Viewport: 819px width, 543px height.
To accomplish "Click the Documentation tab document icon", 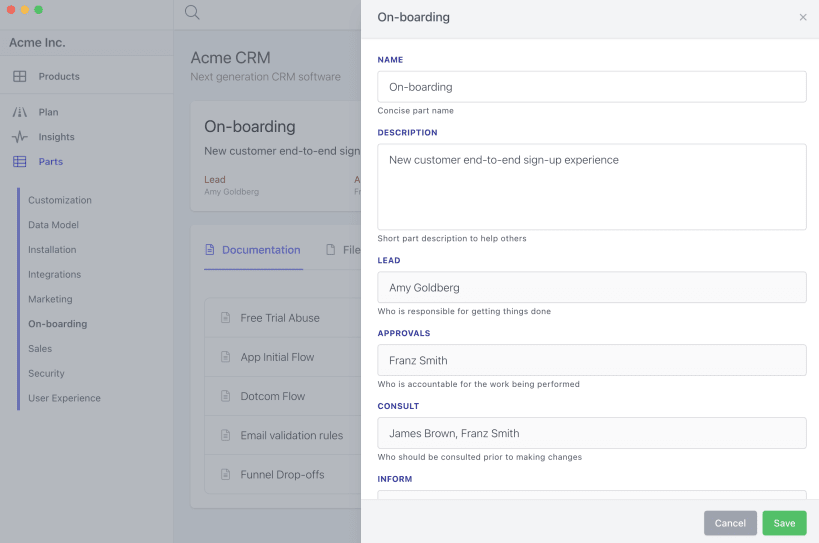I will click(210, 250).
